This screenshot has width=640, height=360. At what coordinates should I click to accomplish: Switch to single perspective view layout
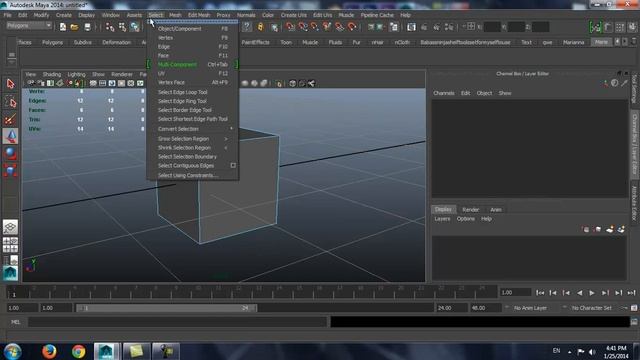[11, 227]
